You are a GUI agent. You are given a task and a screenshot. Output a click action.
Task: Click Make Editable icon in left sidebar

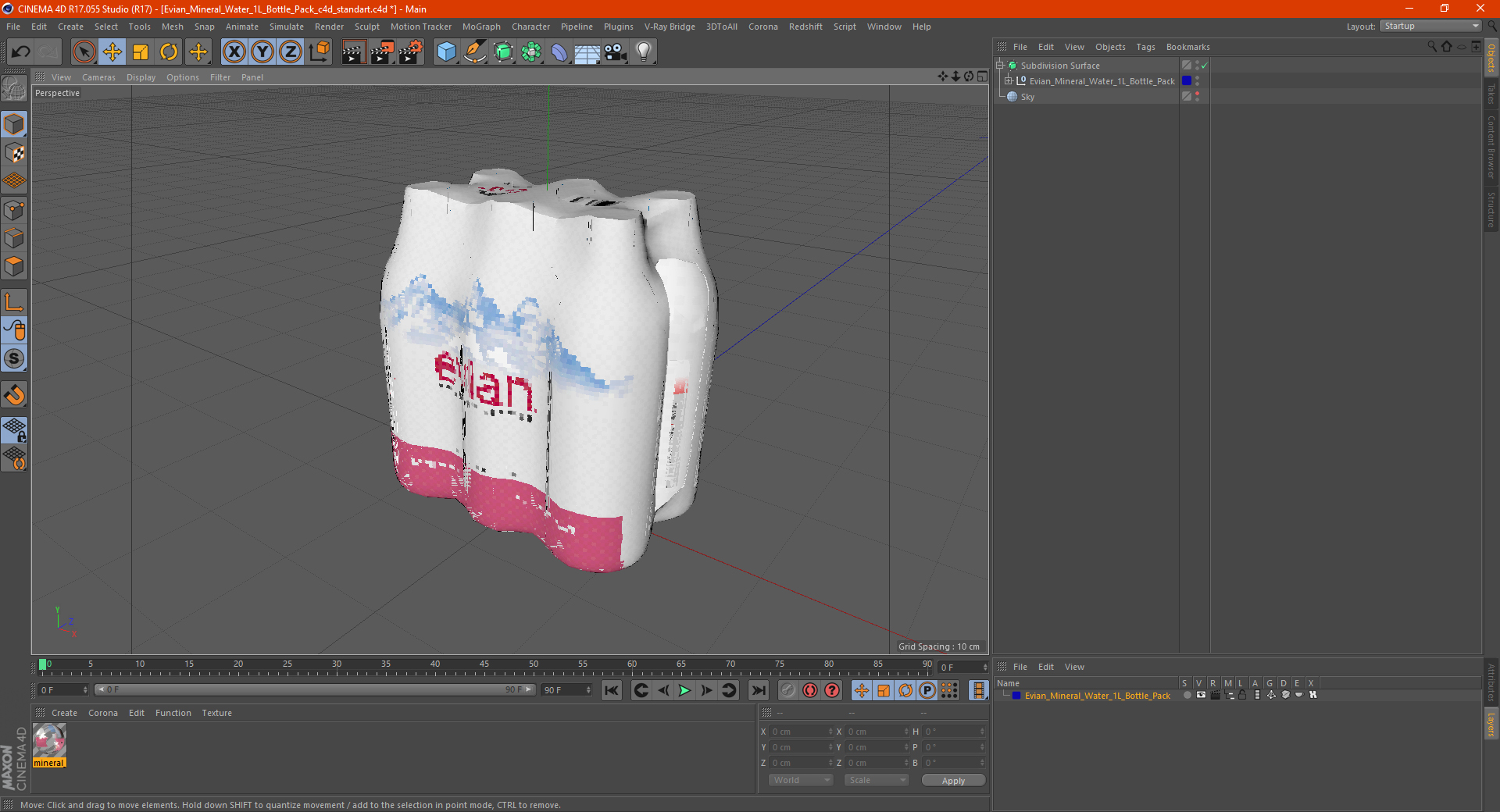(14, 89)
